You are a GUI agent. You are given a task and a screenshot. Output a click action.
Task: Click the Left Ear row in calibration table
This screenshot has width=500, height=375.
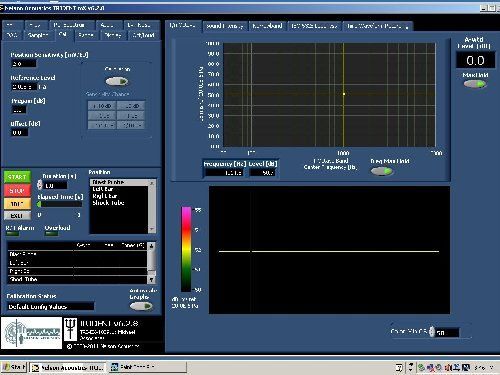point(77,263)
